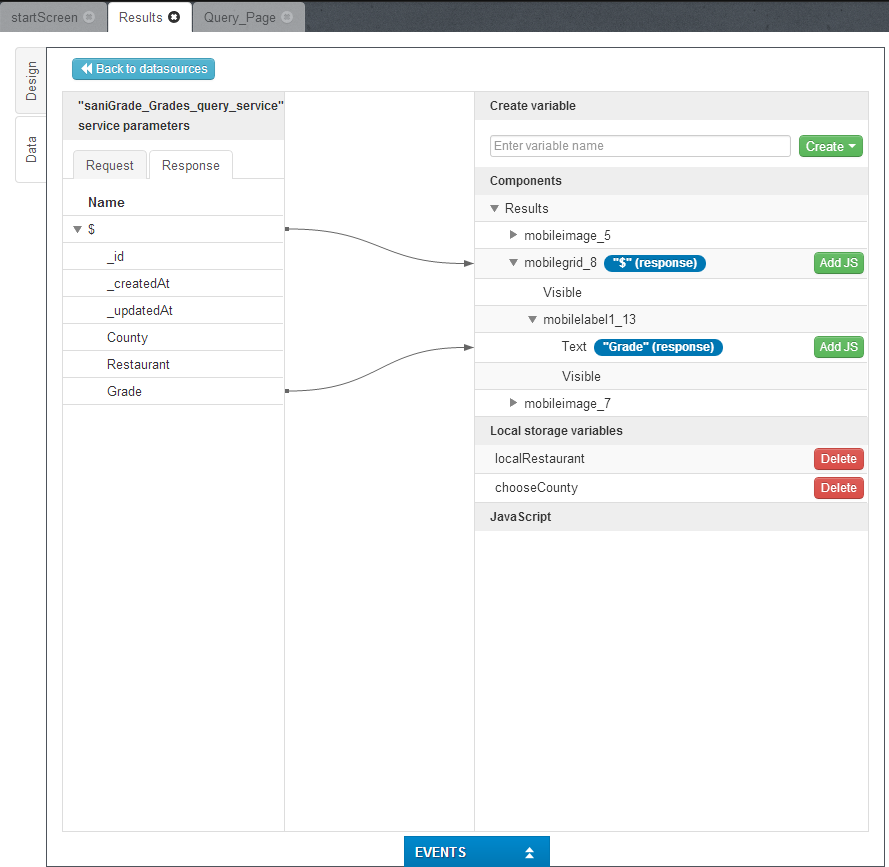Viewport: 889px width, 867px height.
Task: Close the Results tab
Action: tap(174, 18)
